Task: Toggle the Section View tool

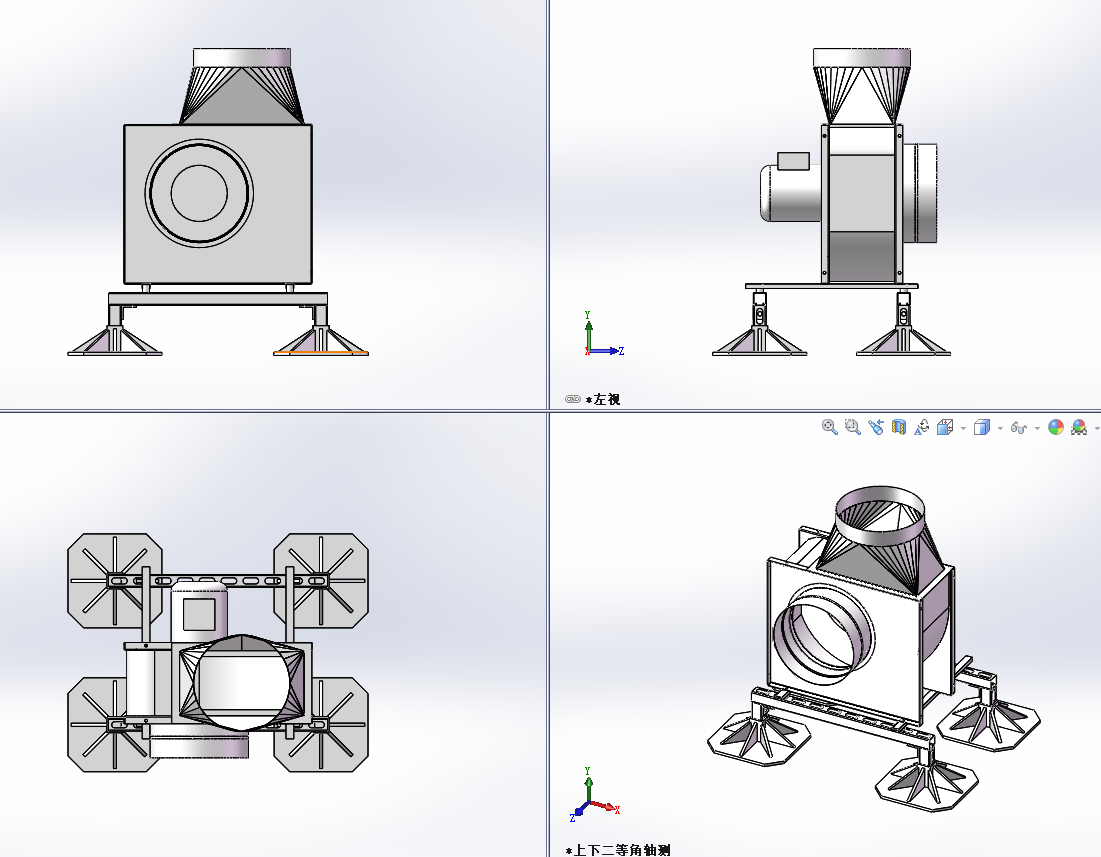Action: [x=899, y=427]
